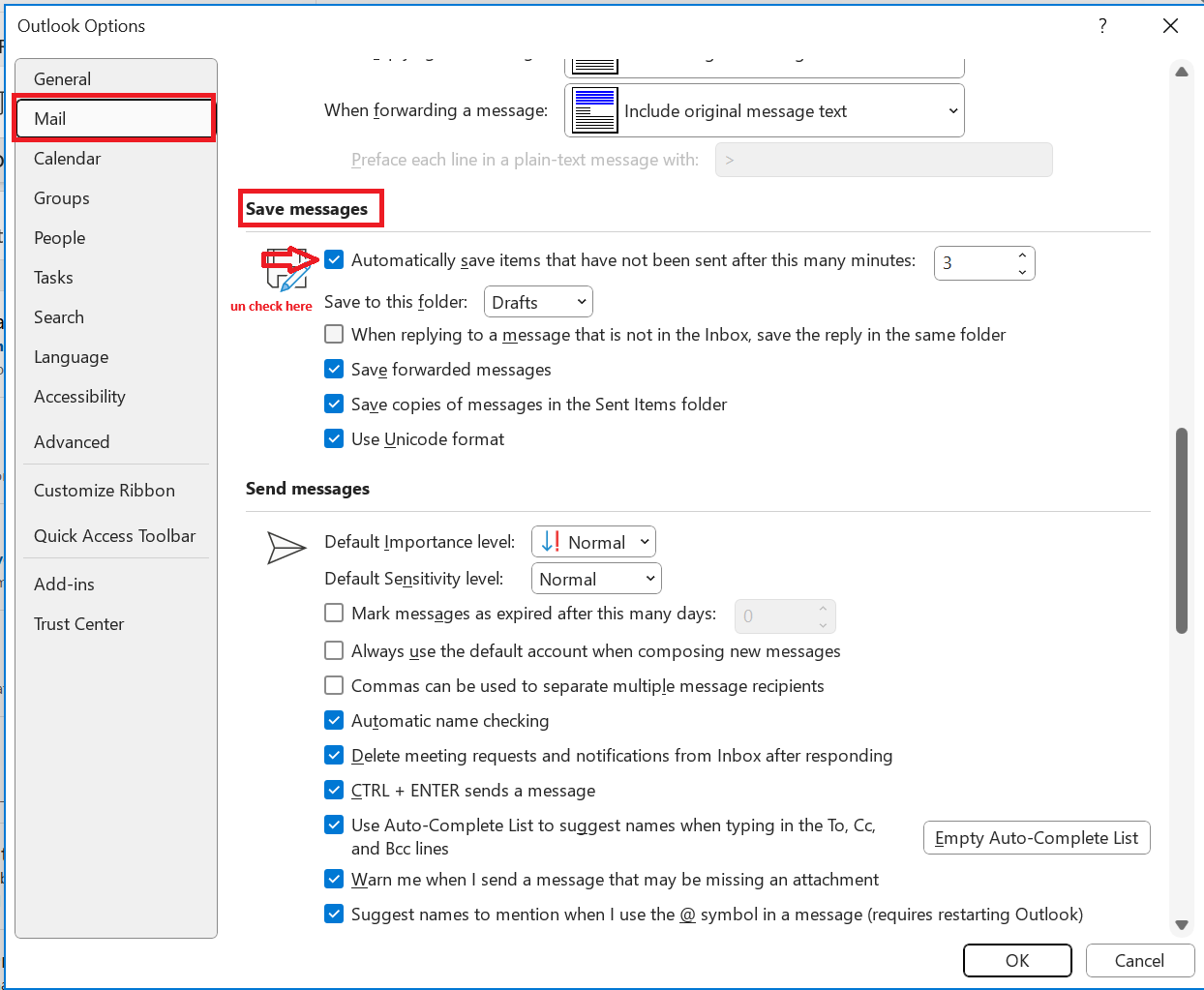Toggle Save forwarded messages checkbox
The height and width of the screenshot is (990, 1204).
(334, 369)
